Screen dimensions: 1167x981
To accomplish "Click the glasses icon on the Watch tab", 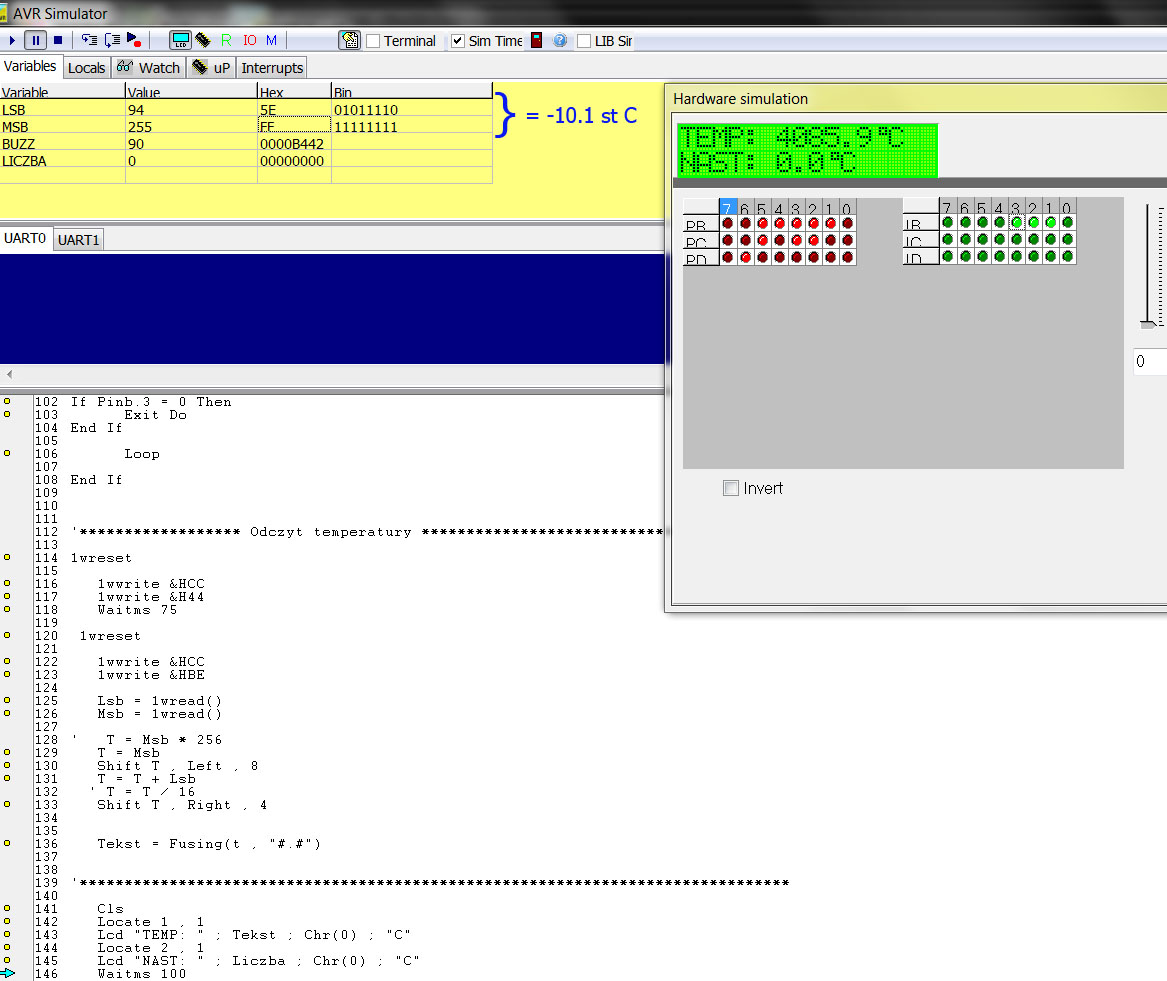I will (x=124, y=67).
